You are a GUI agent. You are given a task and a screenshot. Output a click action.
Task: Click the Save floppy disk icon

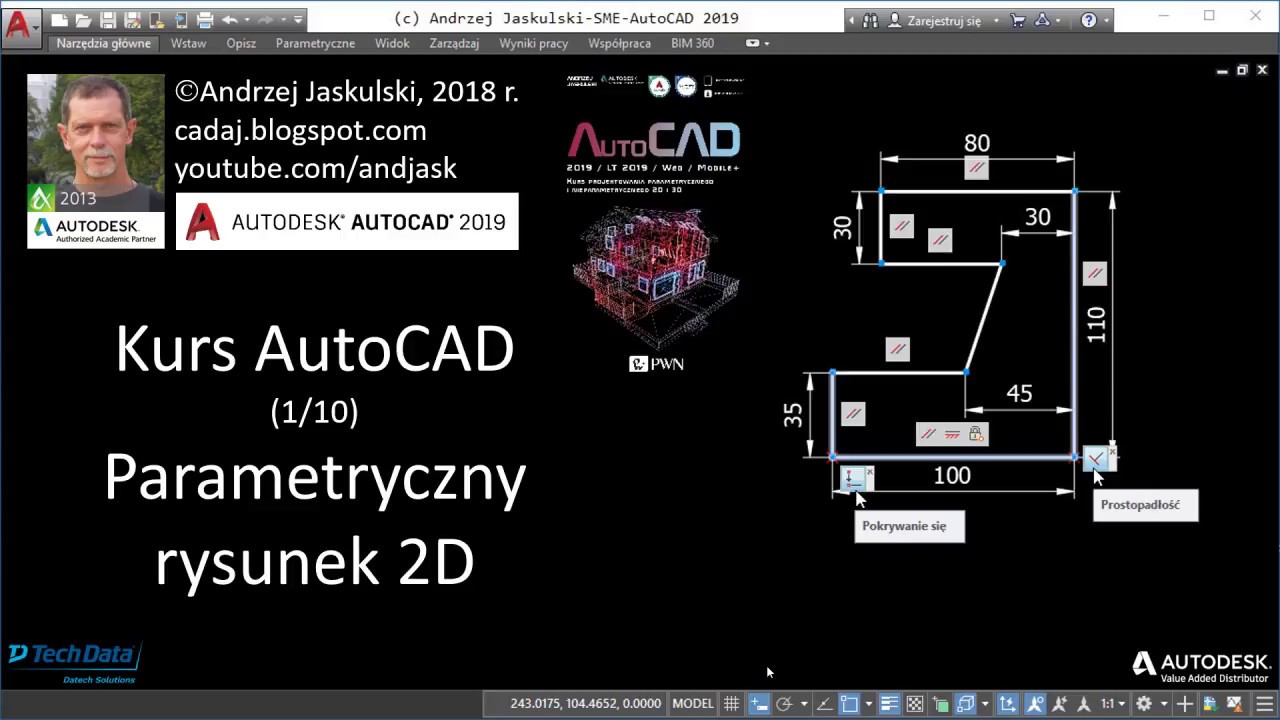[108, 20]
